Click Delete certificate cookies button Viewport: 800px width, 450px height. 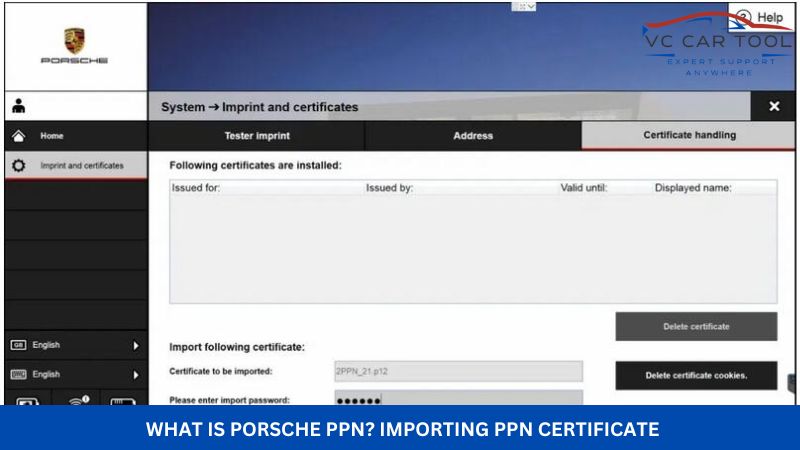click(696, 376)
